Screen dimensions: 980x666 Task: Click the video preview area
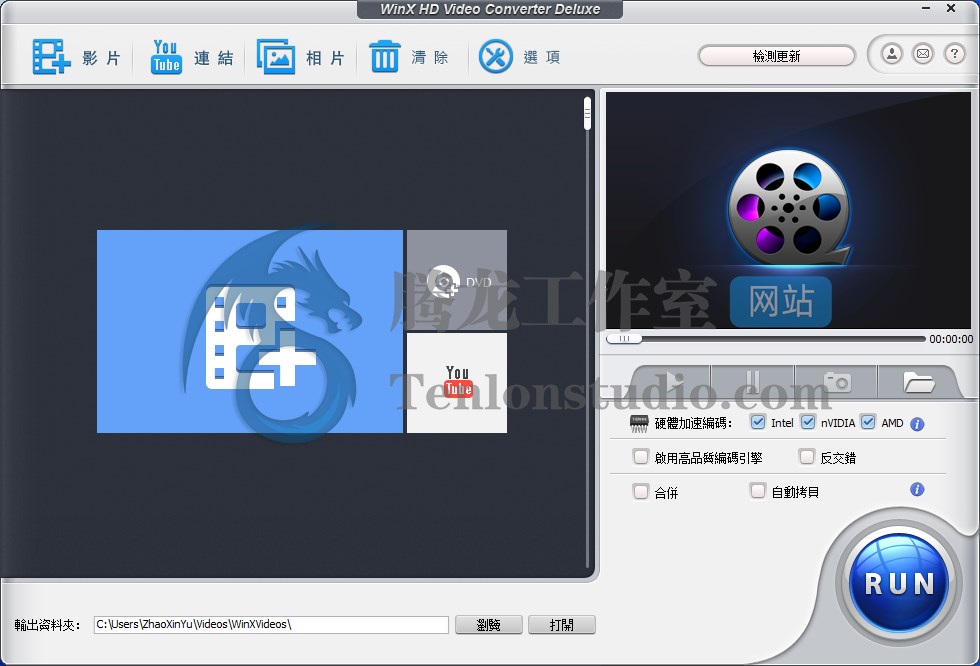click(788, 211)
